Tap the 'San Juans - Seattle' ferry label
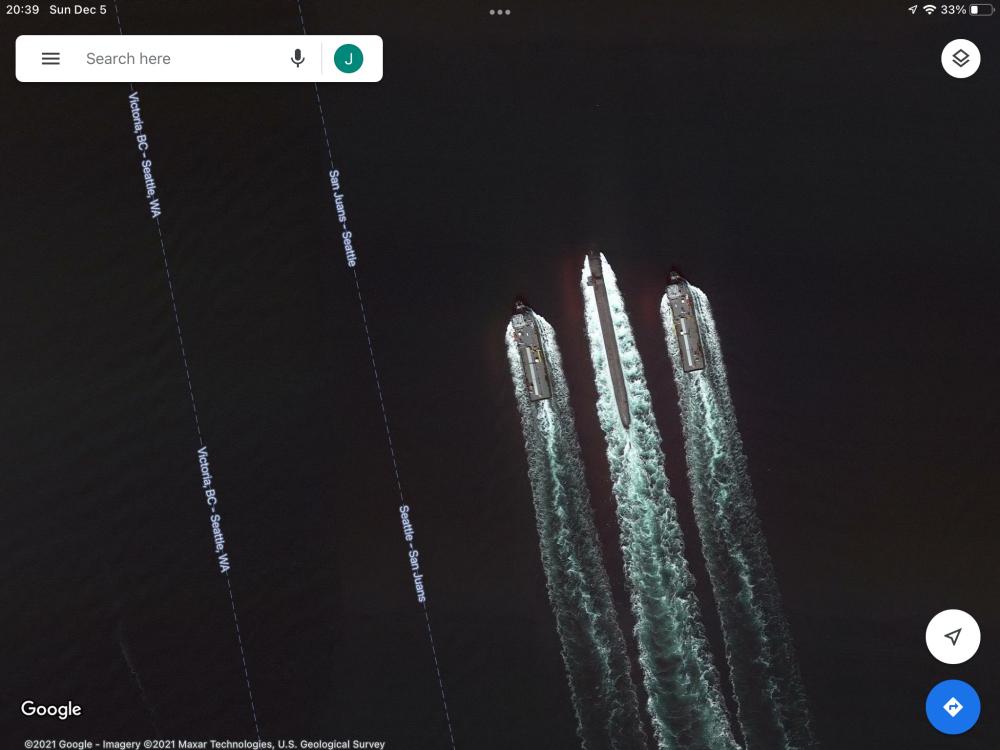The image size is (1000, 750). coord(342,217)
